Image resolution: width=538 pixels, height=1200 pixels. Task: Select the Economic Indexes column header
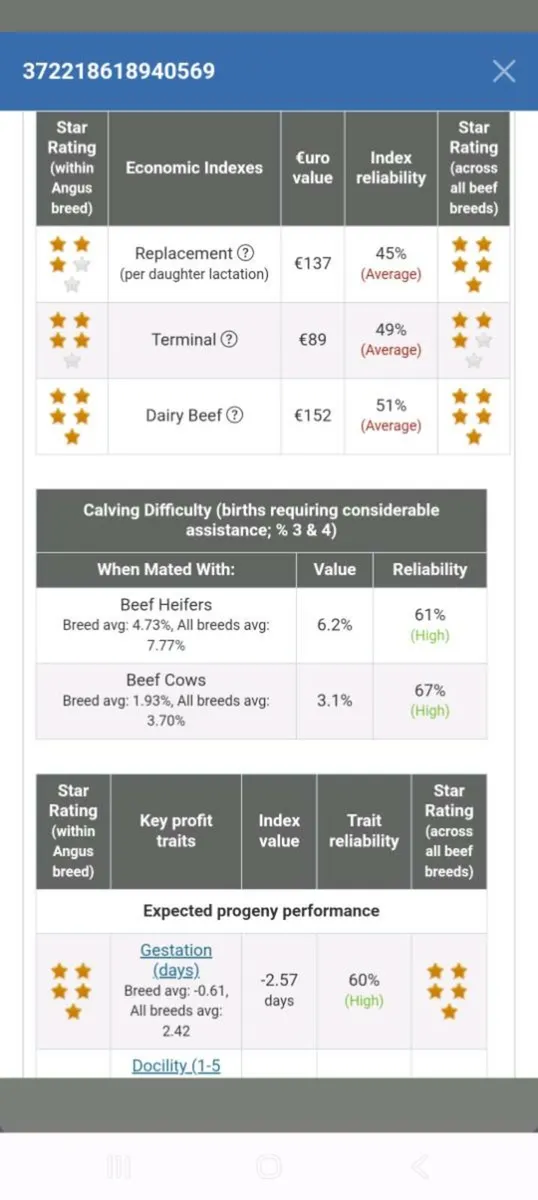pyautogui.click(x=194, y=168)
